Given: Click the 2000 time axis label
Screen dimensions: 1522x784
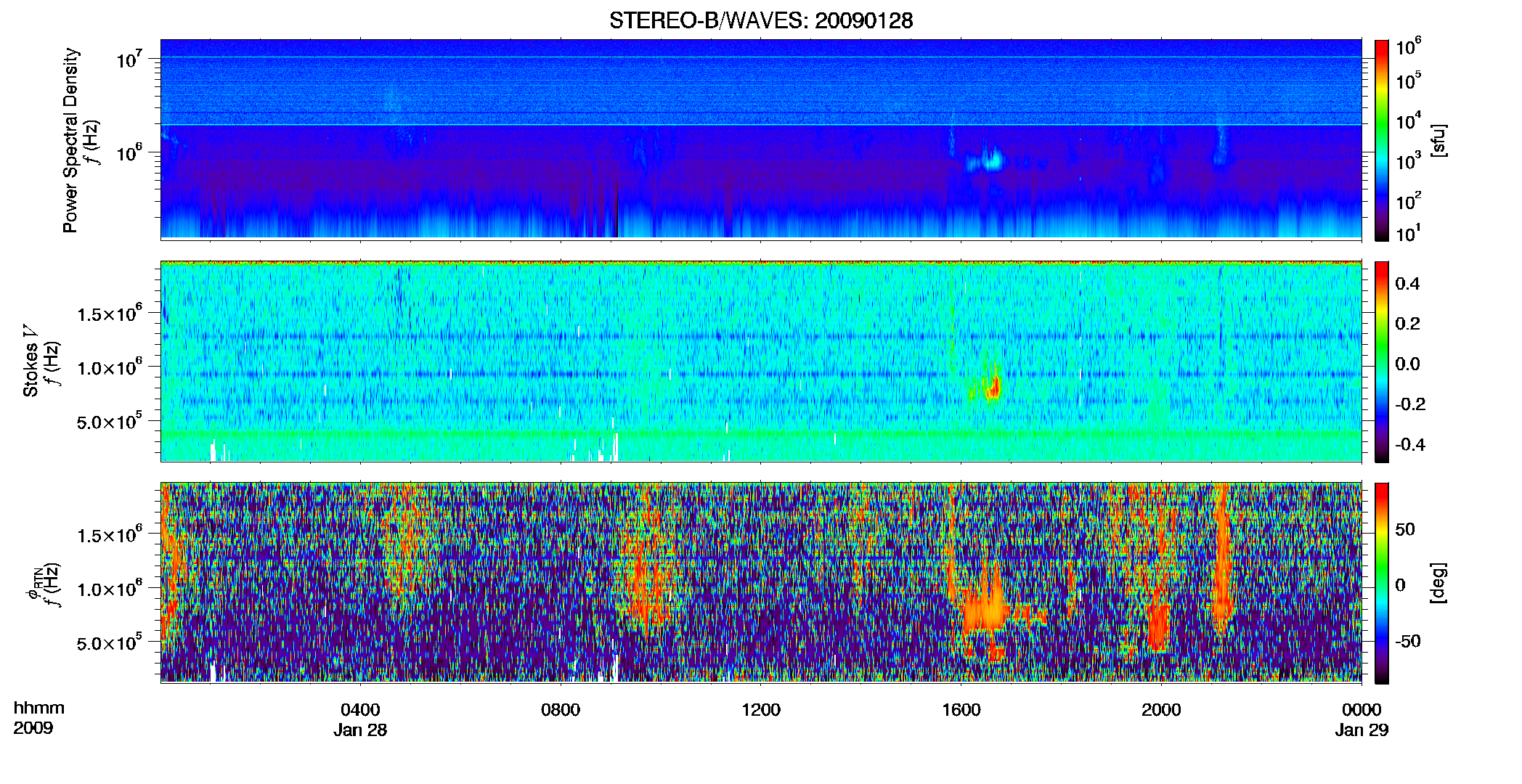Looking at the screenshot, I should 1161,710.
